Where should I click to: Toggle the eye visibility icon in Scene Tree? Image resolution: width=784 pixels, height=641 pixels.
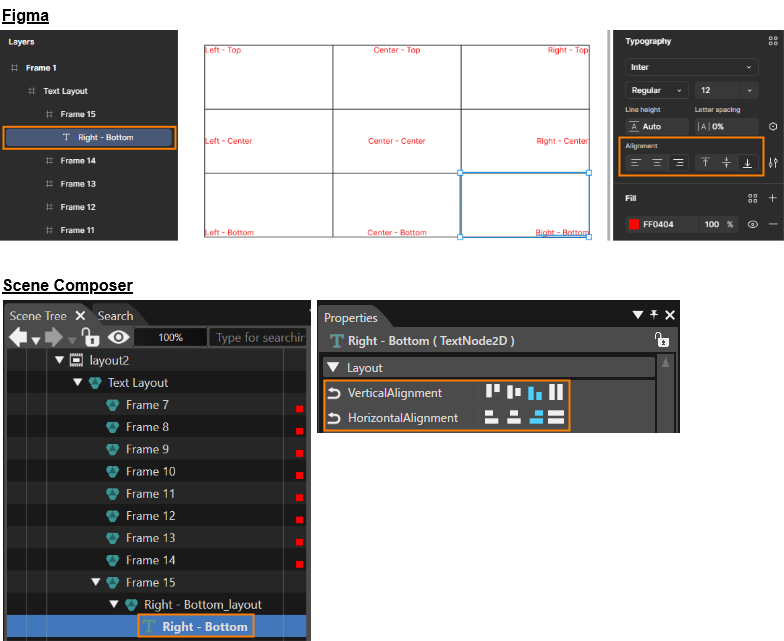coord(118,337)
